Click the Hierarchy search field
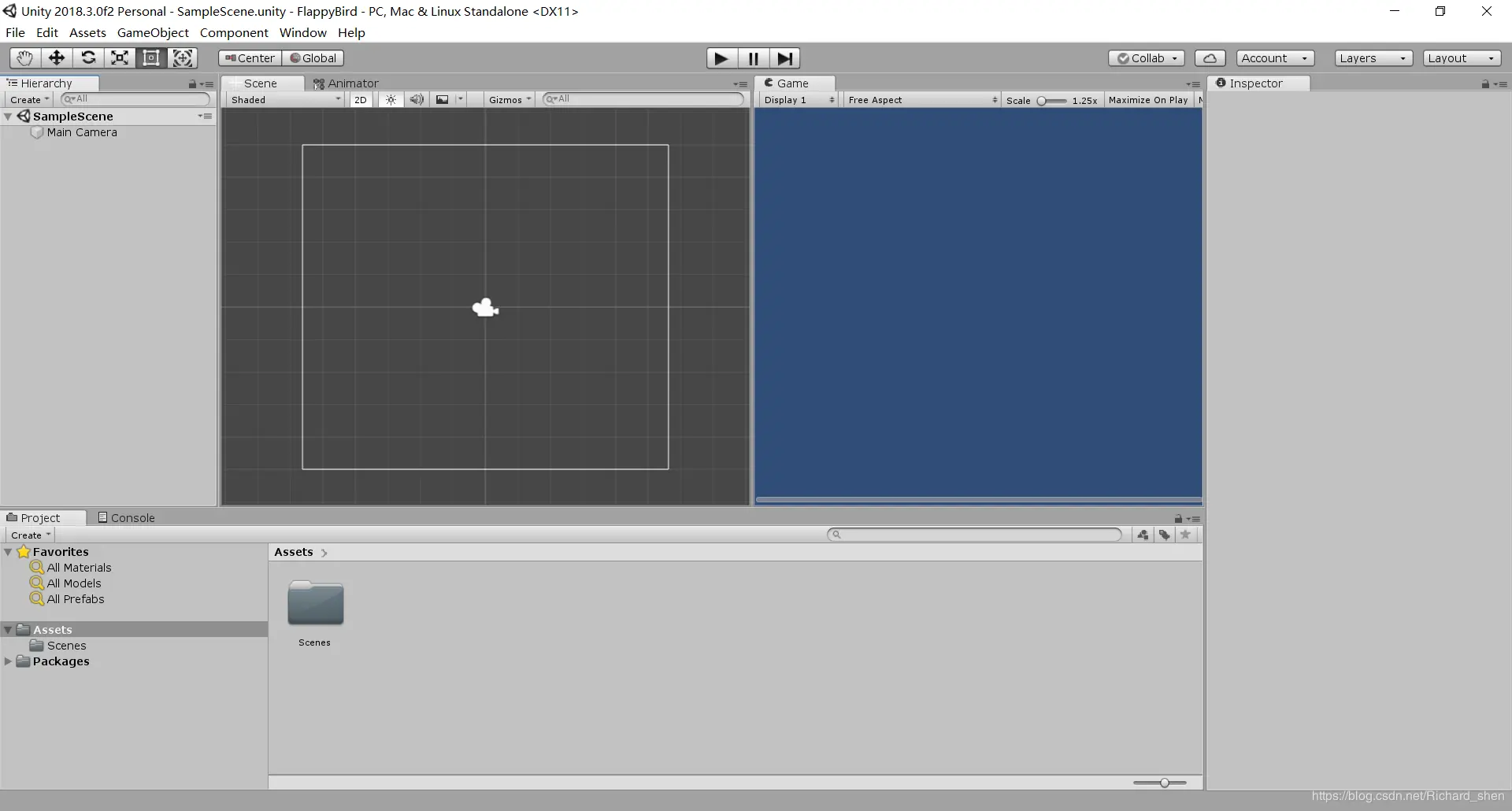This screenshot has width=1512, height=811. 135,99
